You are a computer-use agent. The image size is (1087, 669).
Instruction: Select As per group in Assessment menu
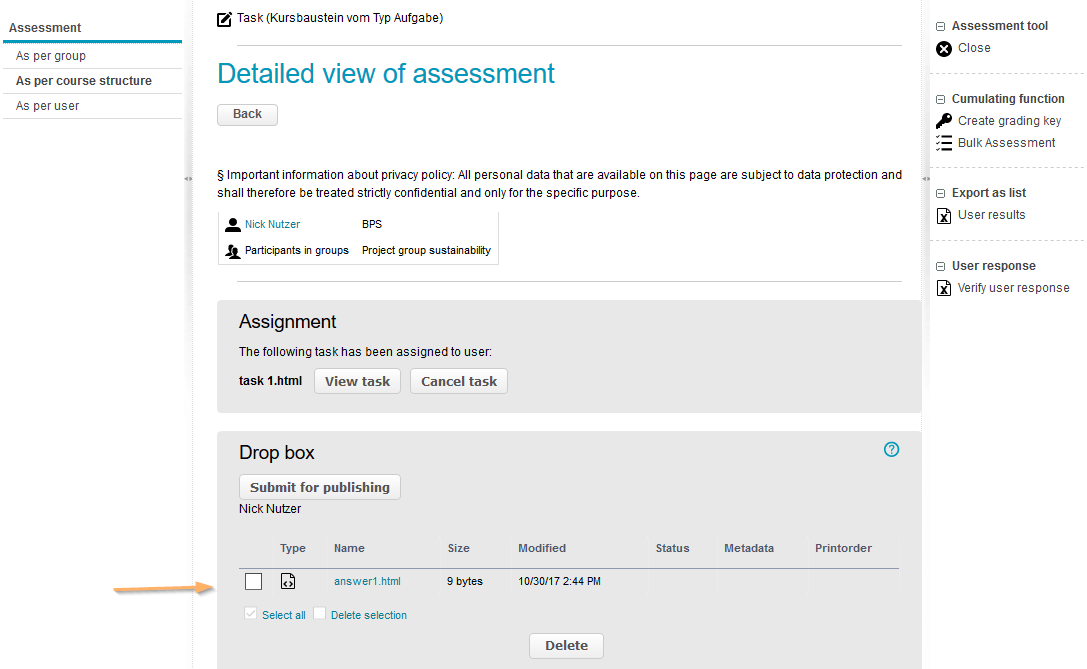point(51,56)
